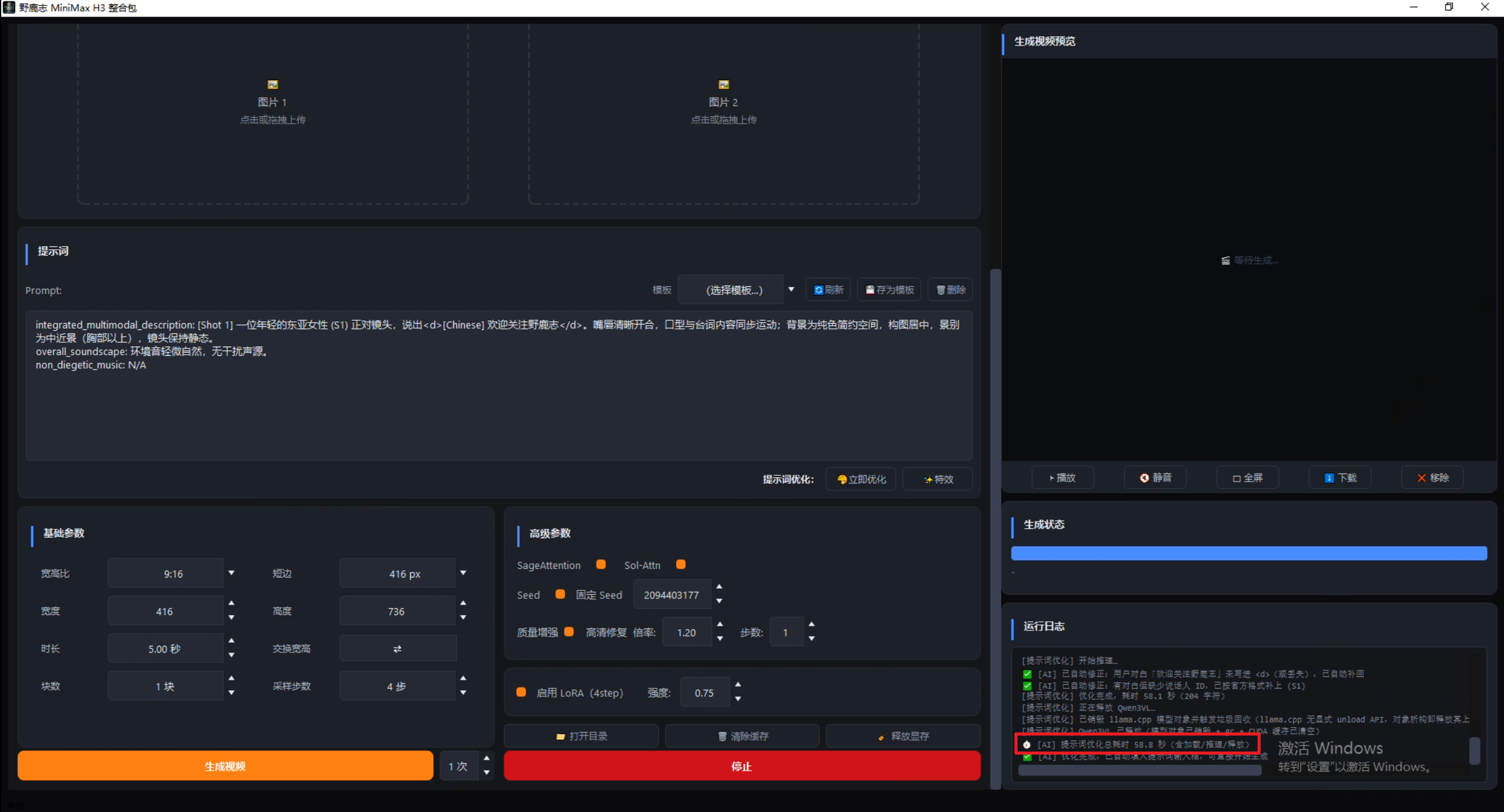Viewport: 1504px width, 812px height.
Task: Swap width and height with 交换宽高
Action: click(398, 649)
